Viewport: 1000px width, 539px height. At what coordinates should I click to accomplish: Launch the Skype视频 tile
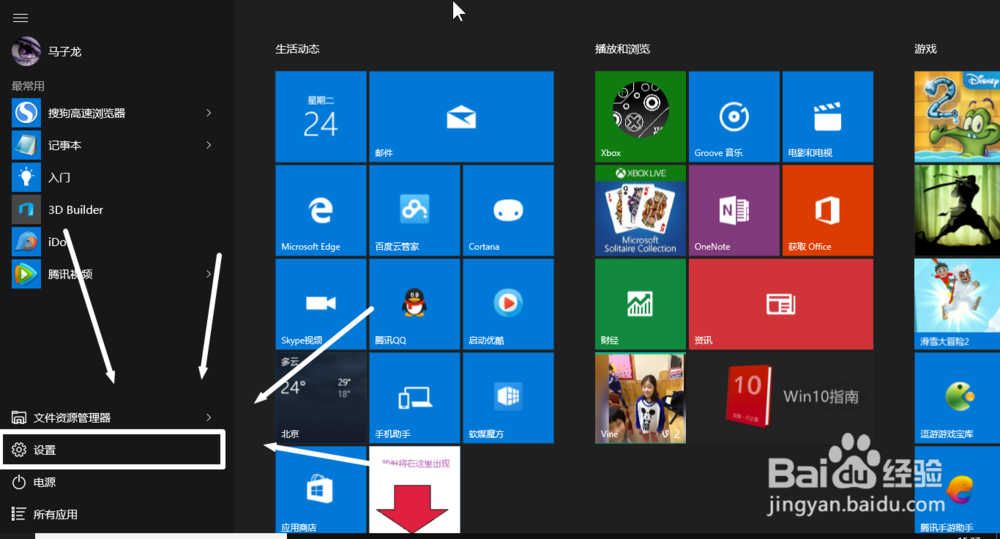tap(321, 304)
